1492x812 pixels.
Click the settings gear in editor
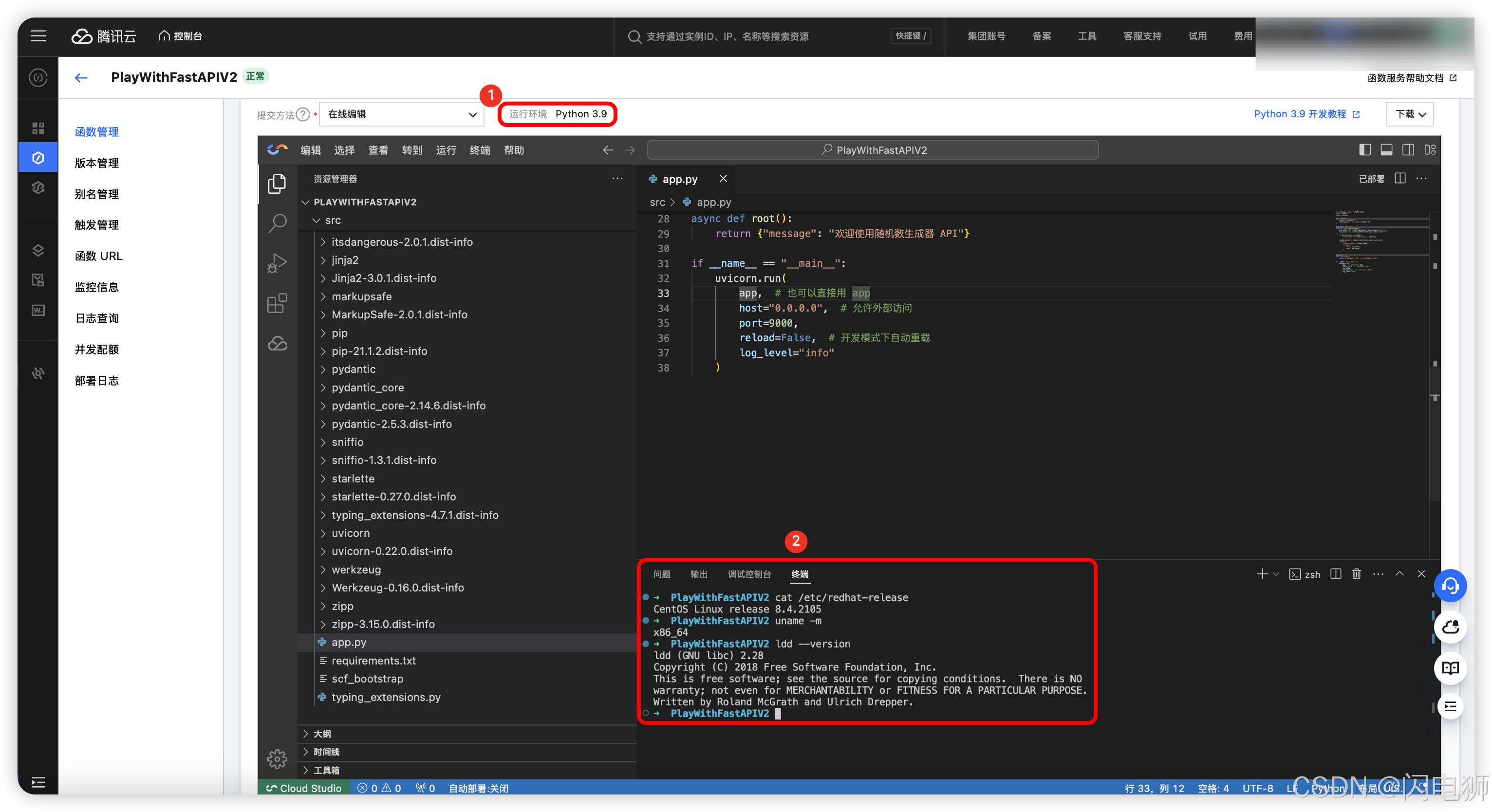pyautogui.click(x=277, y=759)
